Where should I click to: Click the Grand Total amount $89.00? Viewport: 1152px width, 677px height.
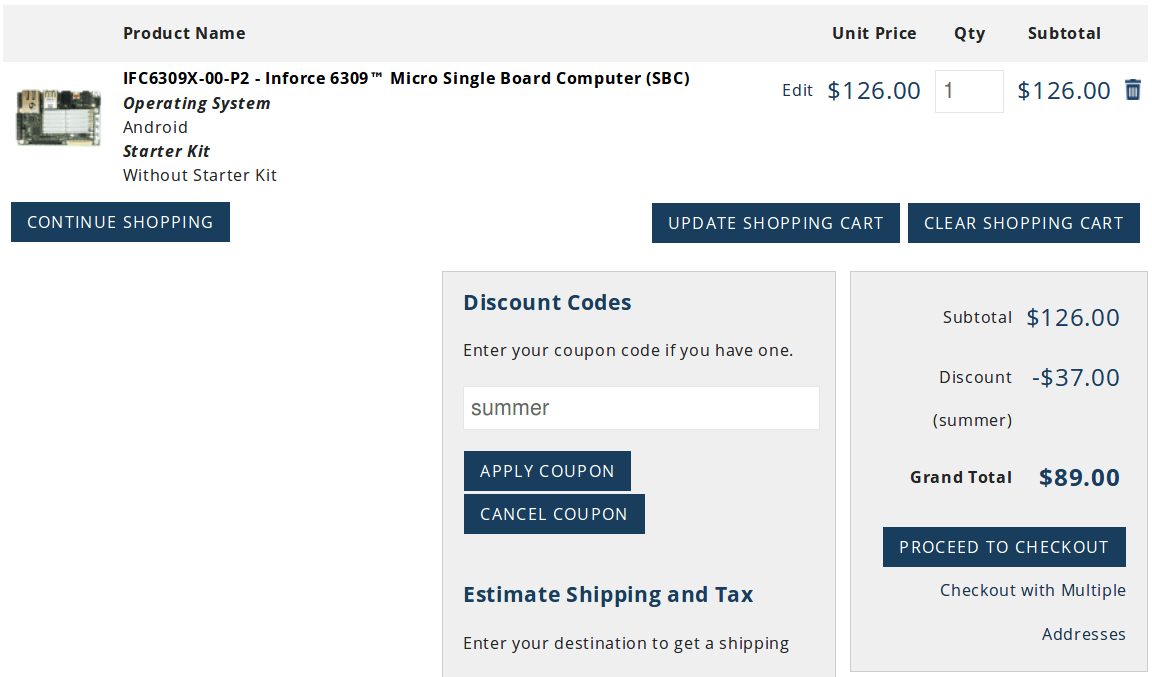[1079, 478]
